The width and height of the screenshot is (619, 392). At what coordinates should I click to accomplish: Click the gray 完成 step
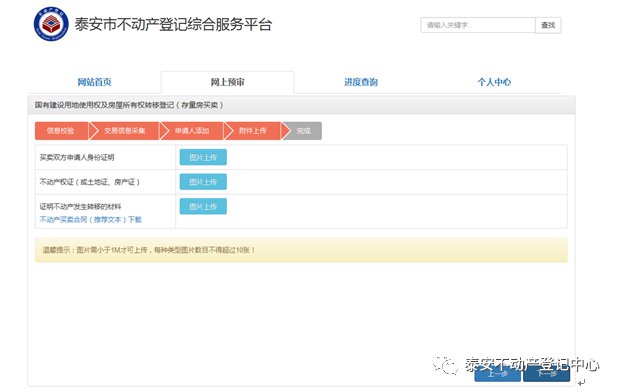303,131
